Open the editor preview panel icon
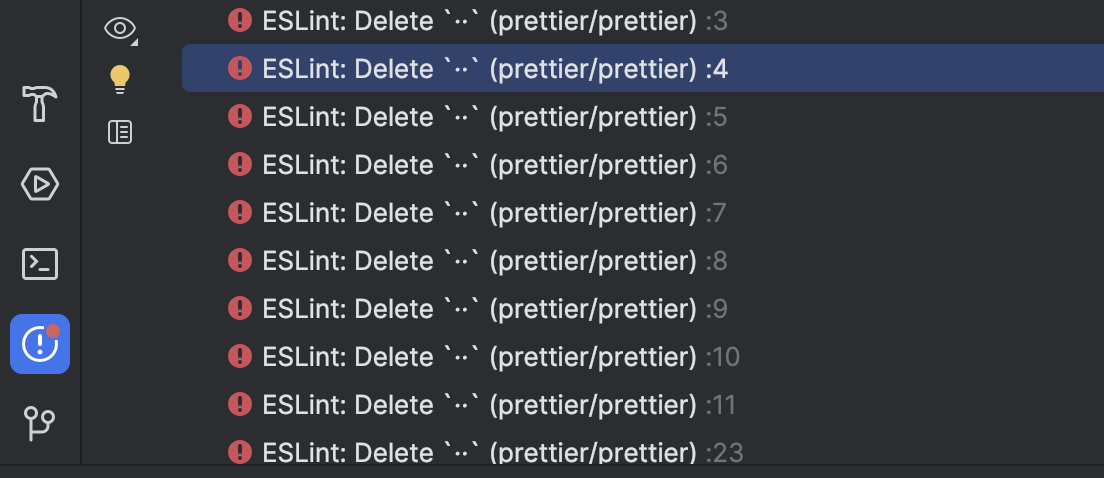The height and width of the screenshot is (478, 1104). [120, 132]
